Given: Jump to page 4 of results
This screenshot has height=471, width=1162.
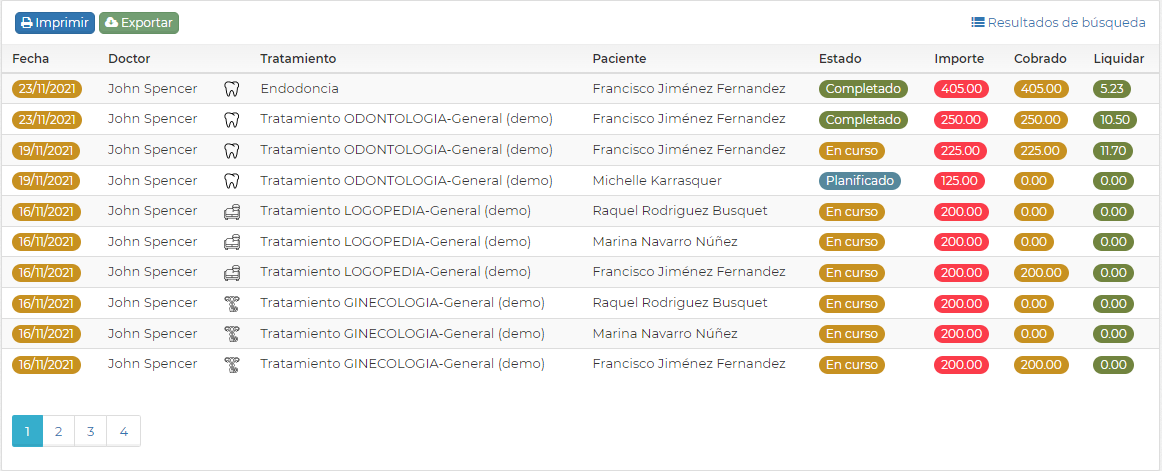Looking at the screenshot, I should (x=124, y=431).
